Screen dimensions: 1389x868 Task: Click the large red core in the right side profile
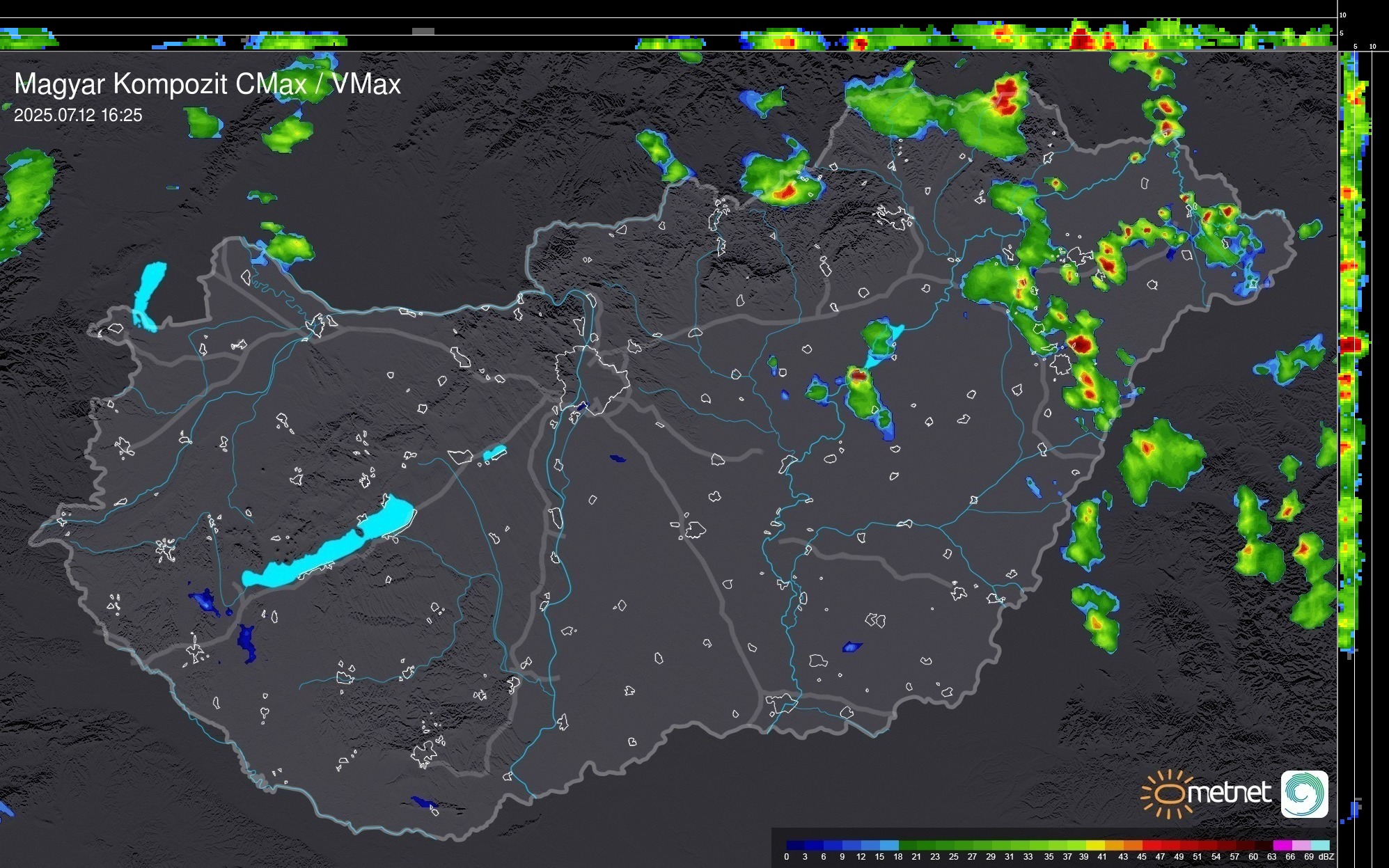click(x=1350, y=345)
